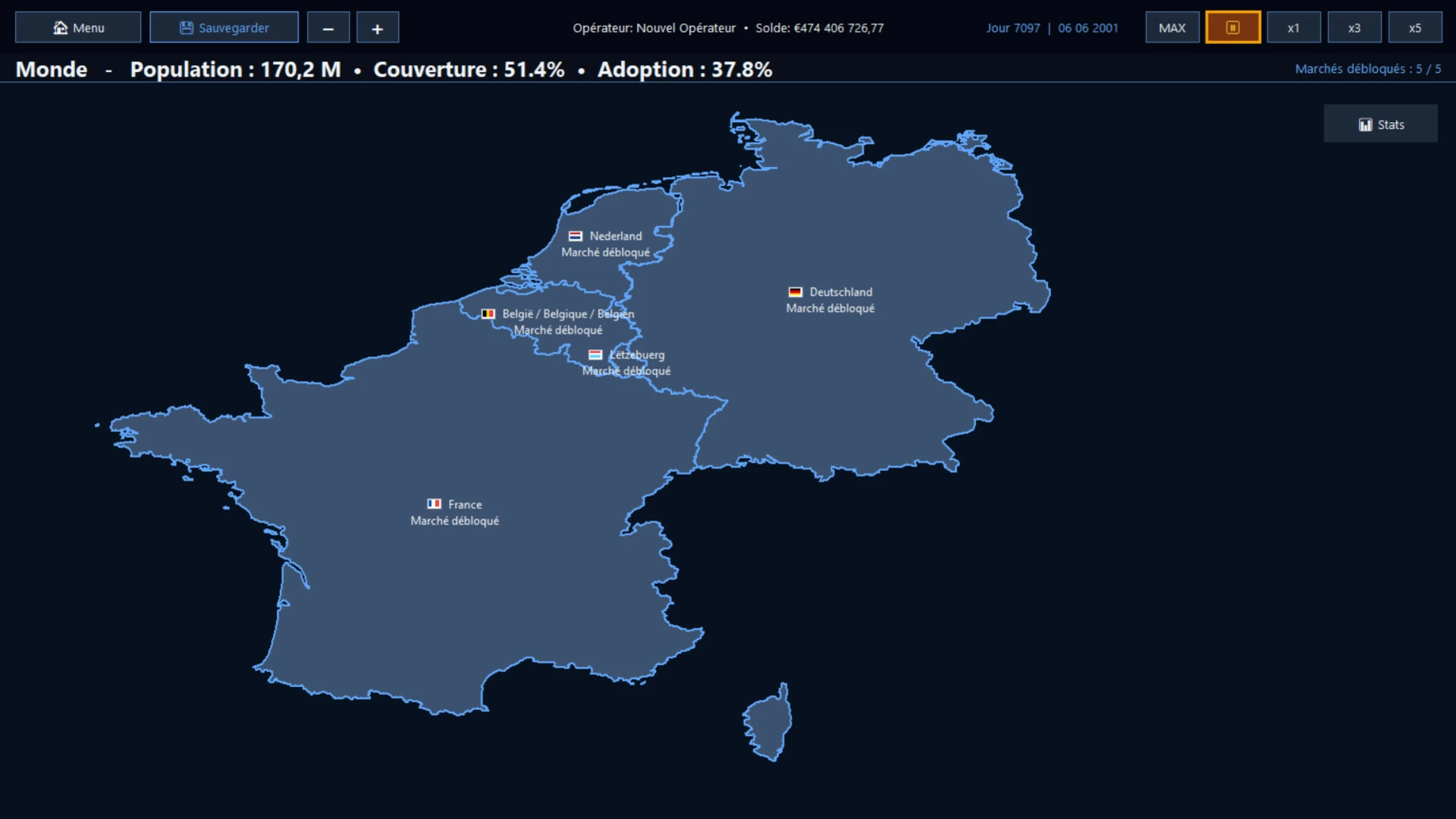1456x819 pixels.
Task: Zoom in with the plus button
Action: pos(378,27)
